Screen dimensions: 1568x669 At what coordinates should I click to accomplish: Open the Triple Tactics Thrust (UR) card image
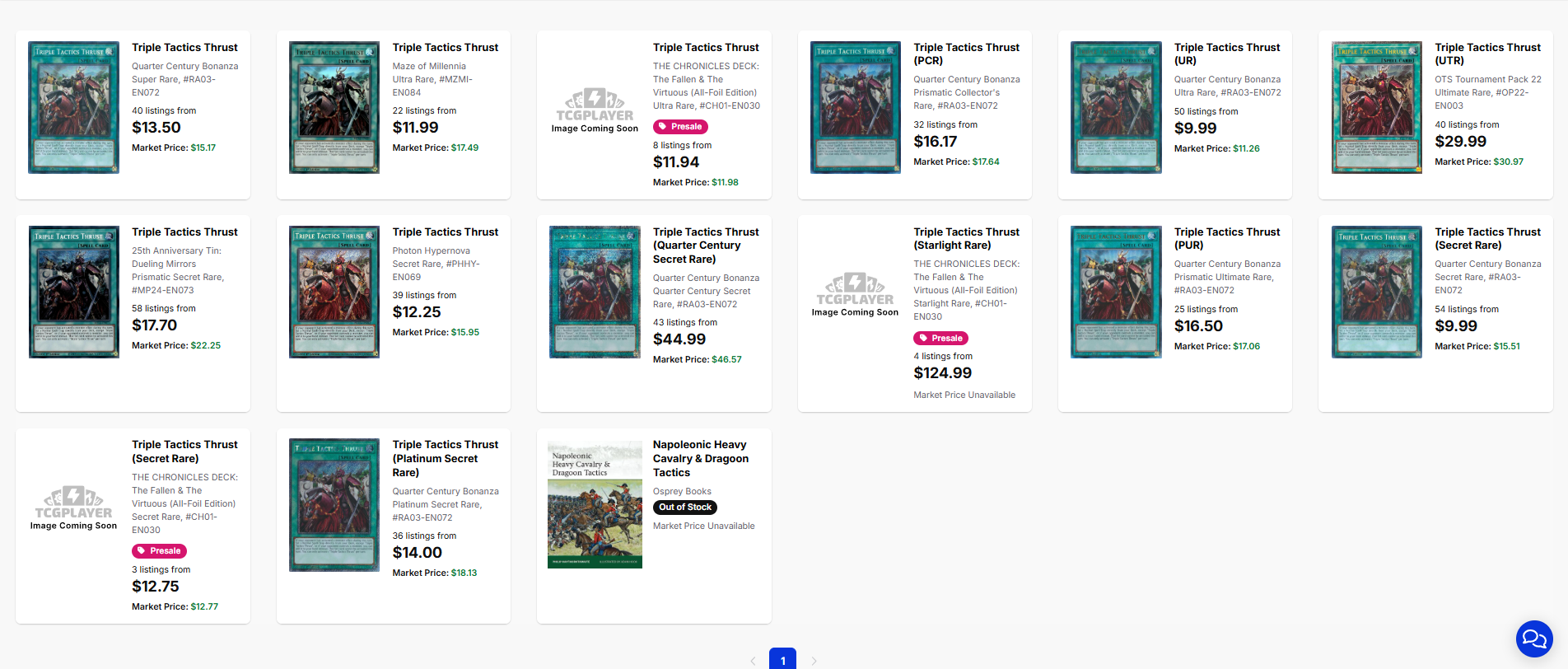pos(1116,107)
